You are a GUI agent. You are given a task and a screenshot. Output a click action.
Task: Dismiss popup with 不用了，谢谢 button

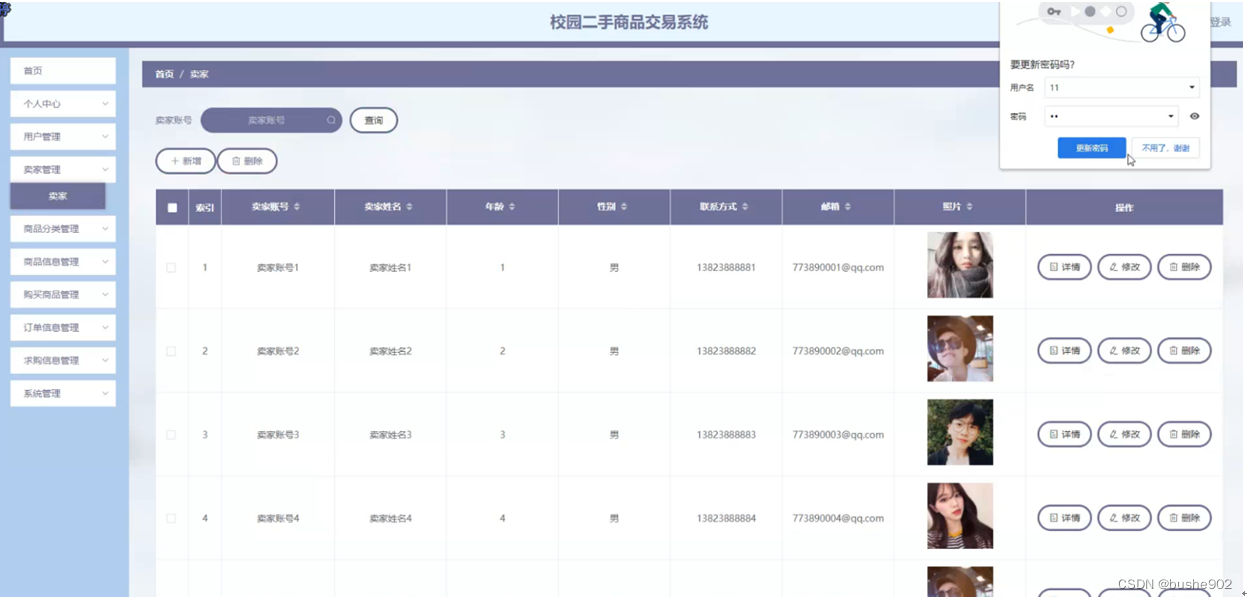click(1166, 148)
